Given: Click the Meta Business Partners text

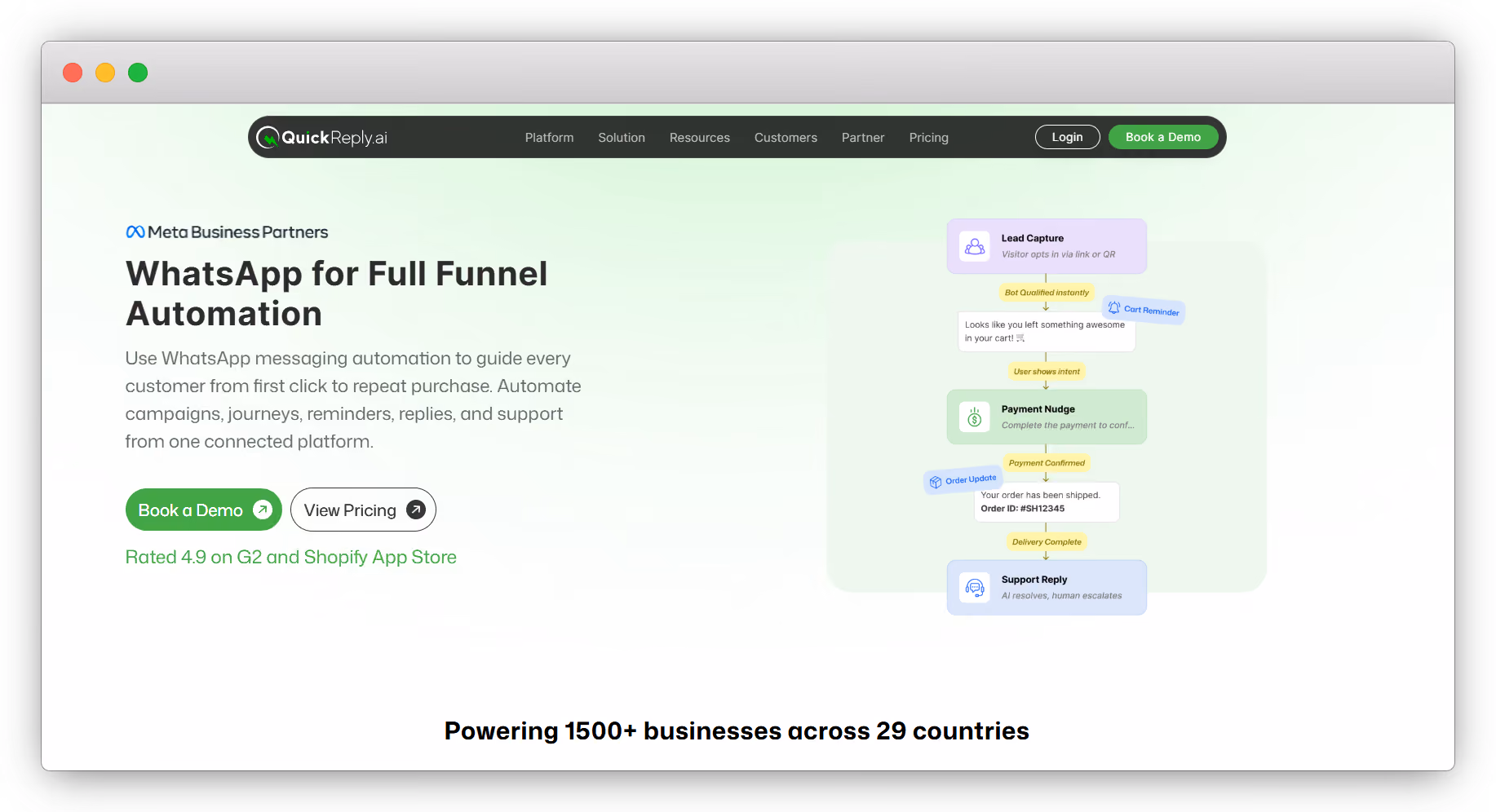Looking at the screenshot, I should [237, 232].
